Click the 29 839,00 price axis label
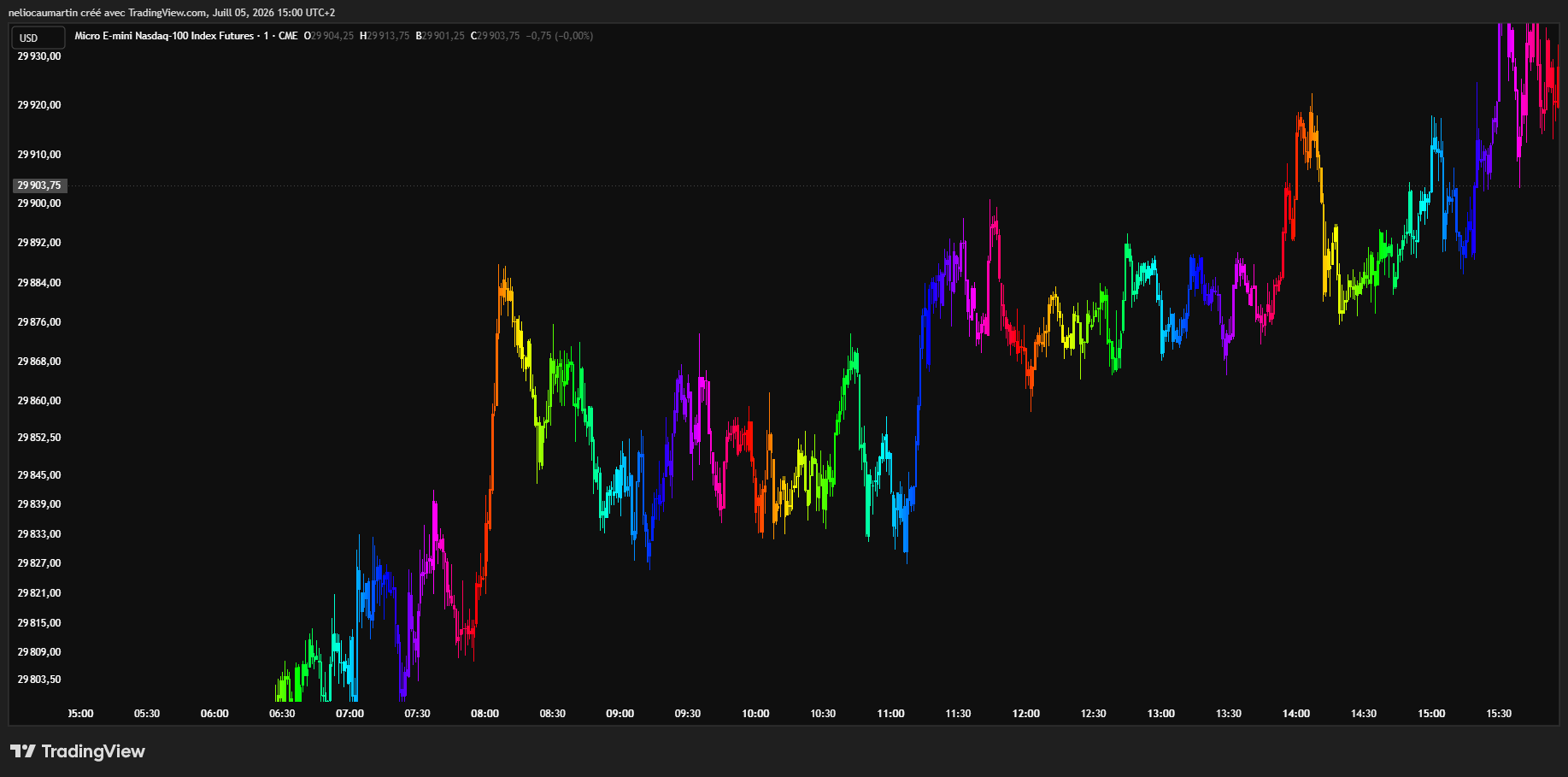This screenshot has height=777, width=1568. (x=39, y=504)
